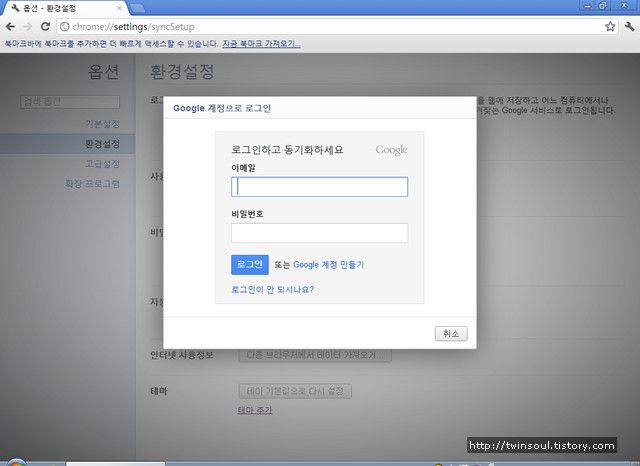Open the Chrome wrench menu

click(x=629, y=27)
